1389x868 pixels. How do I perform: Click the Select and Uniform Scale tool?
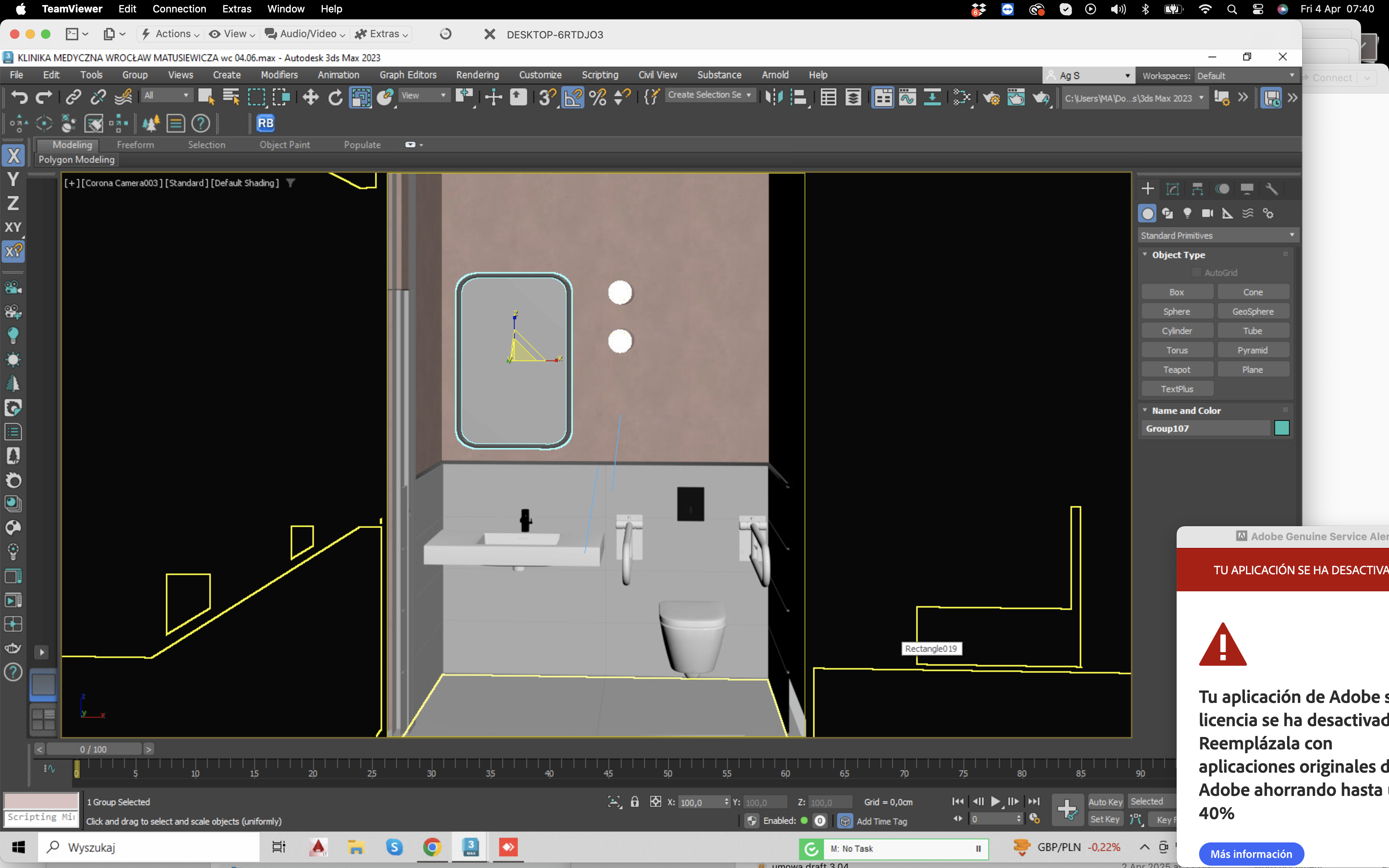pyautogui.click(x=360, y=97)
